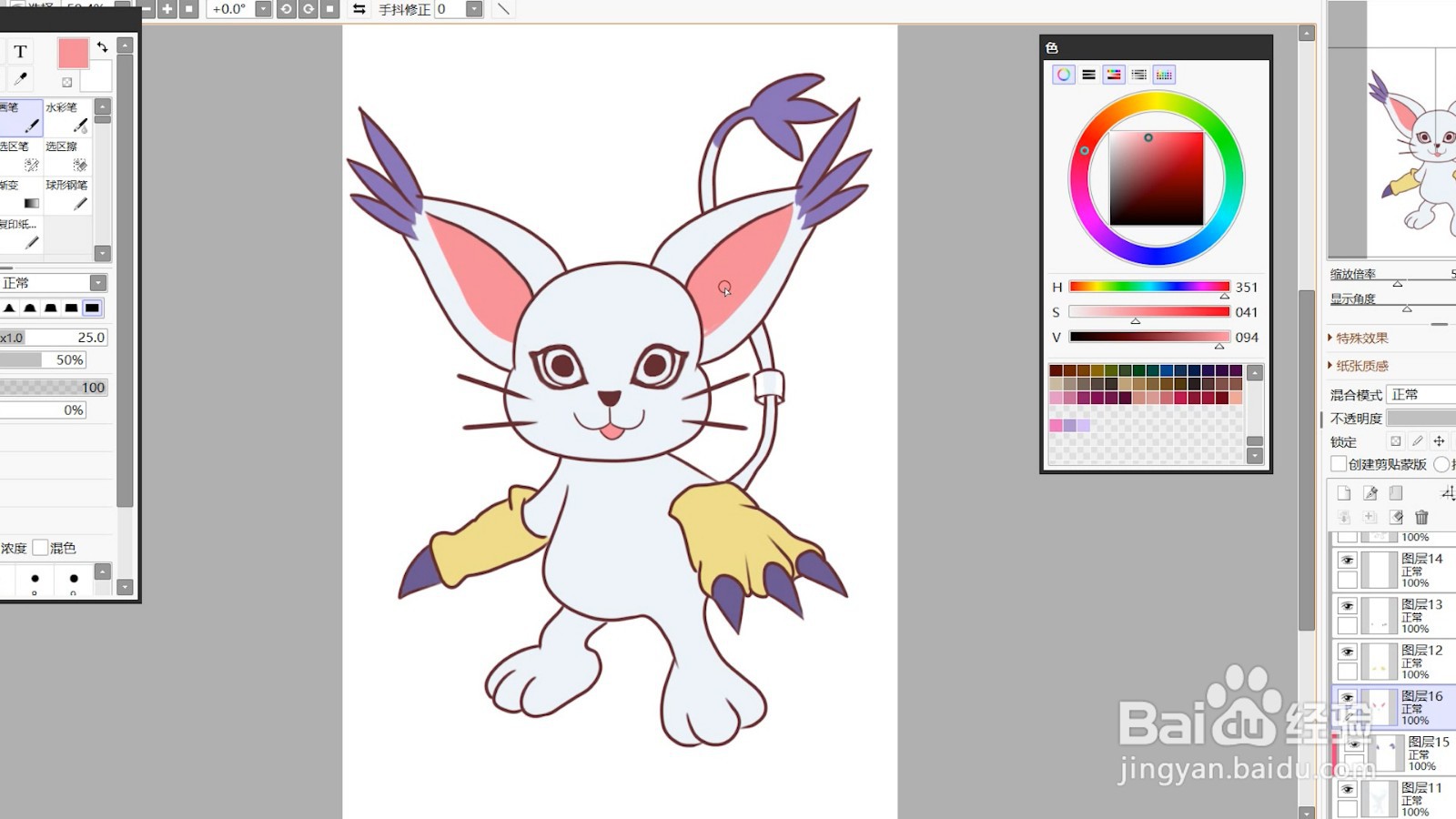This screenshot has width=1456, height=819.
Task: Enable the 混色 blending checkbox
Action: [40, 548]
